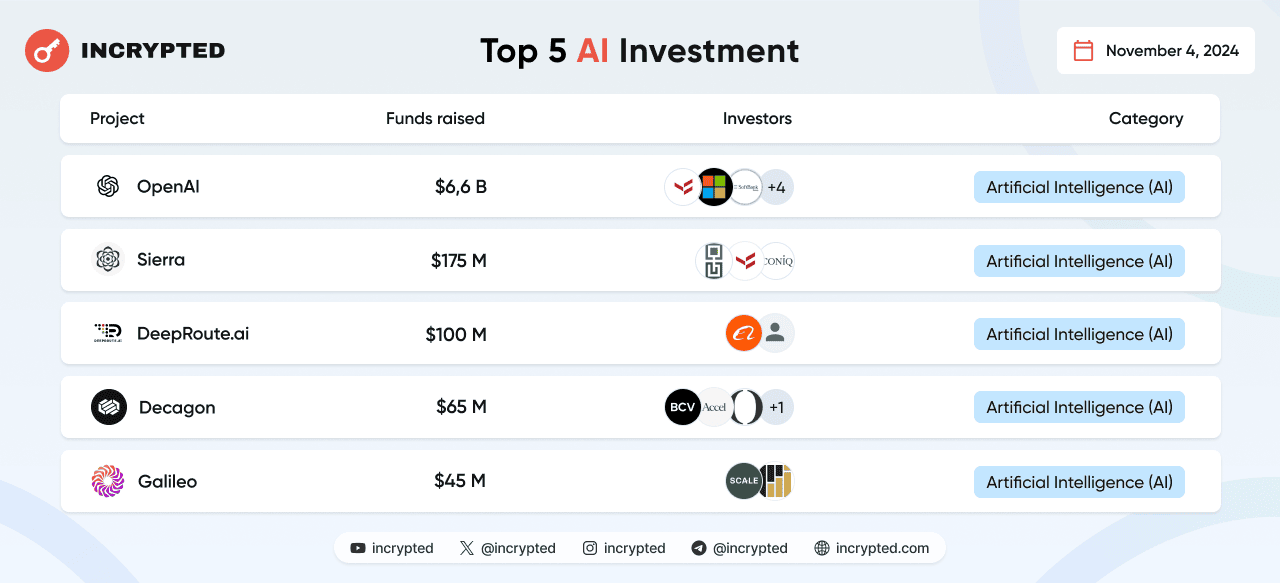1280x583 pixels.
Task: Click the Decagon logo icon
Action: [109, 407]
